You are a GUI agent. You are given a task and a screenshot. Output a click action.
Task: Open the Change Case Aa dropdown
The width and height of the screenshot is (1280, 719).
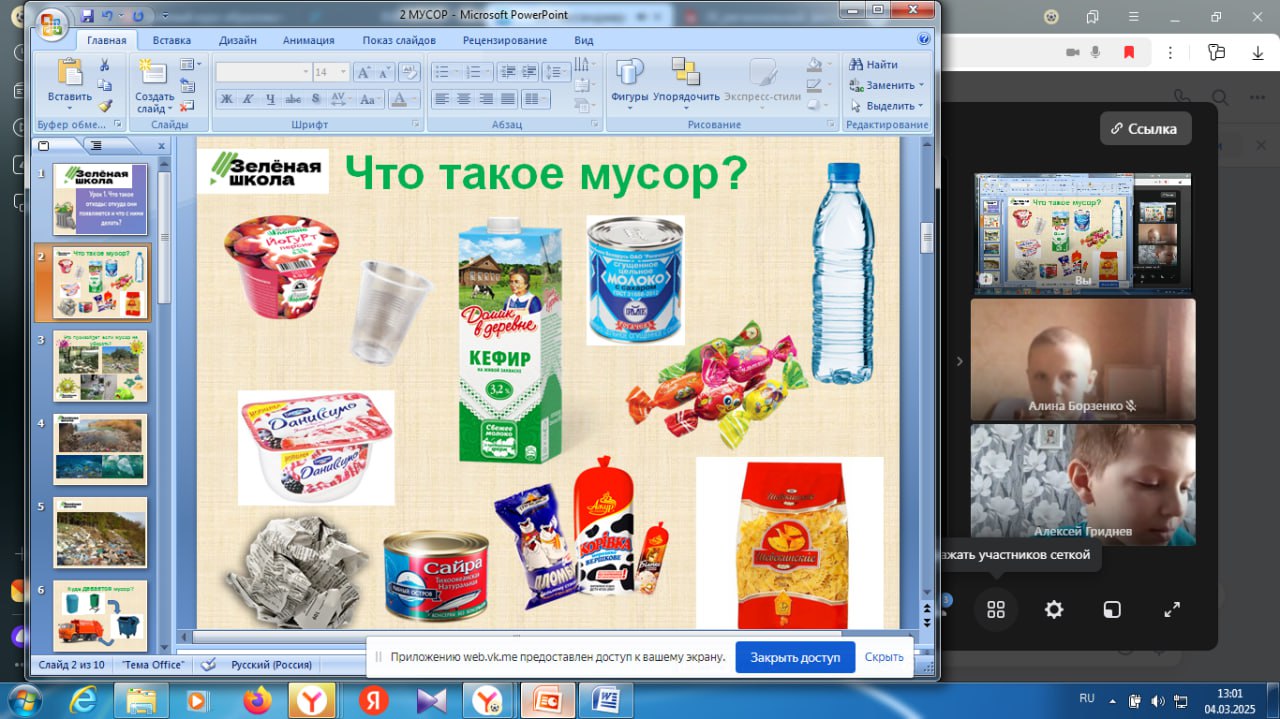(370, 99)
